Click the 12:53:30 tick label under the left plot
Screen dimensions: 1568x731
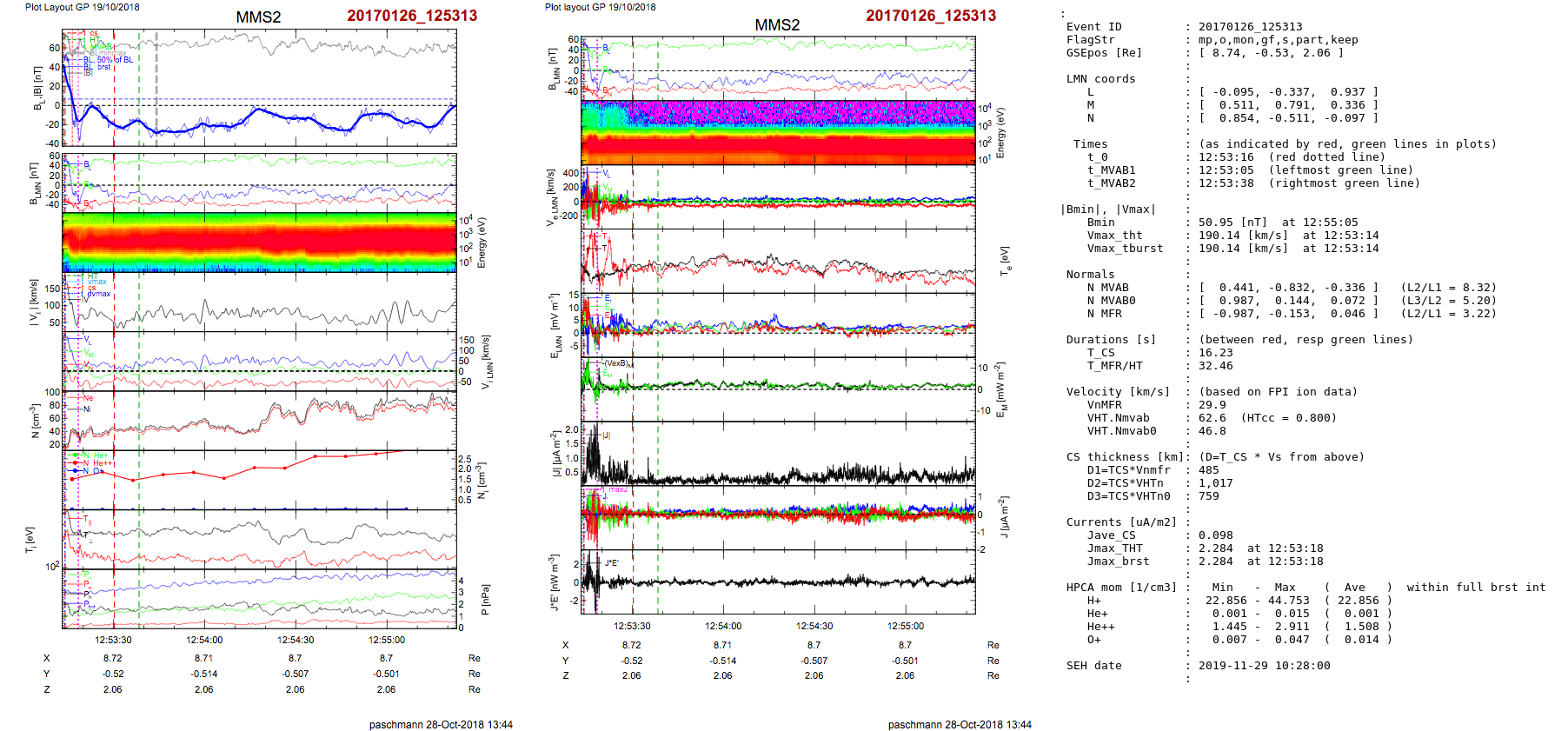[113, 640]
